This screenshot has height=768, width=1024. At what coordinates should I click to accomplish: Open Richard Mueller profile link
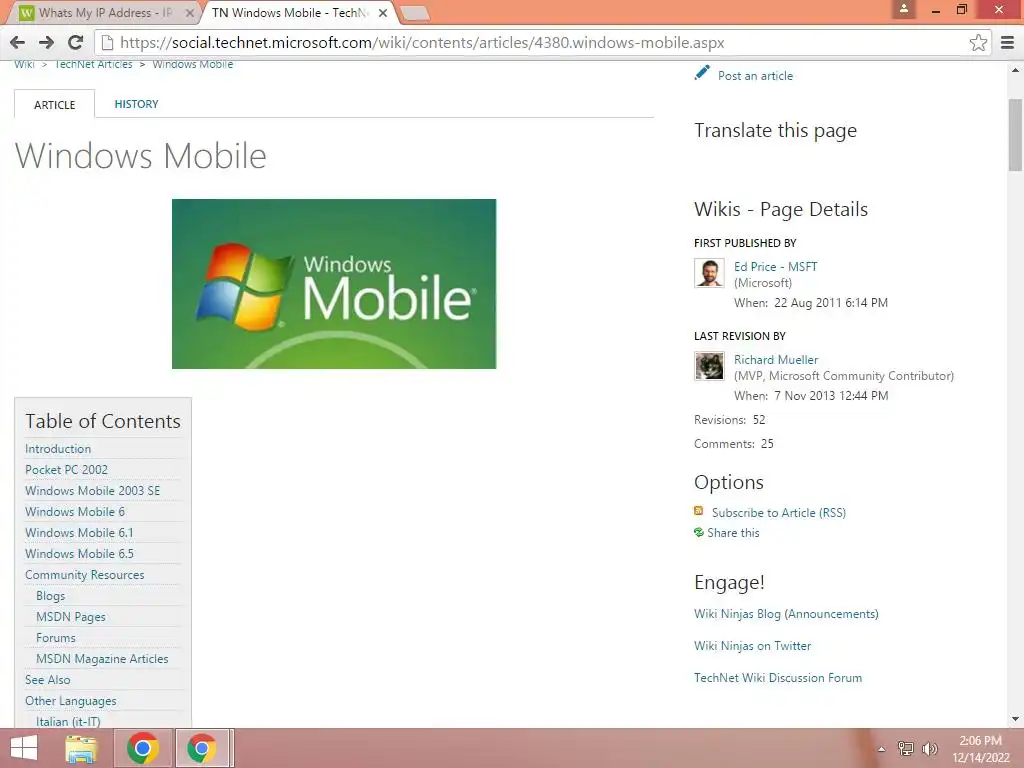click(776, 359)
